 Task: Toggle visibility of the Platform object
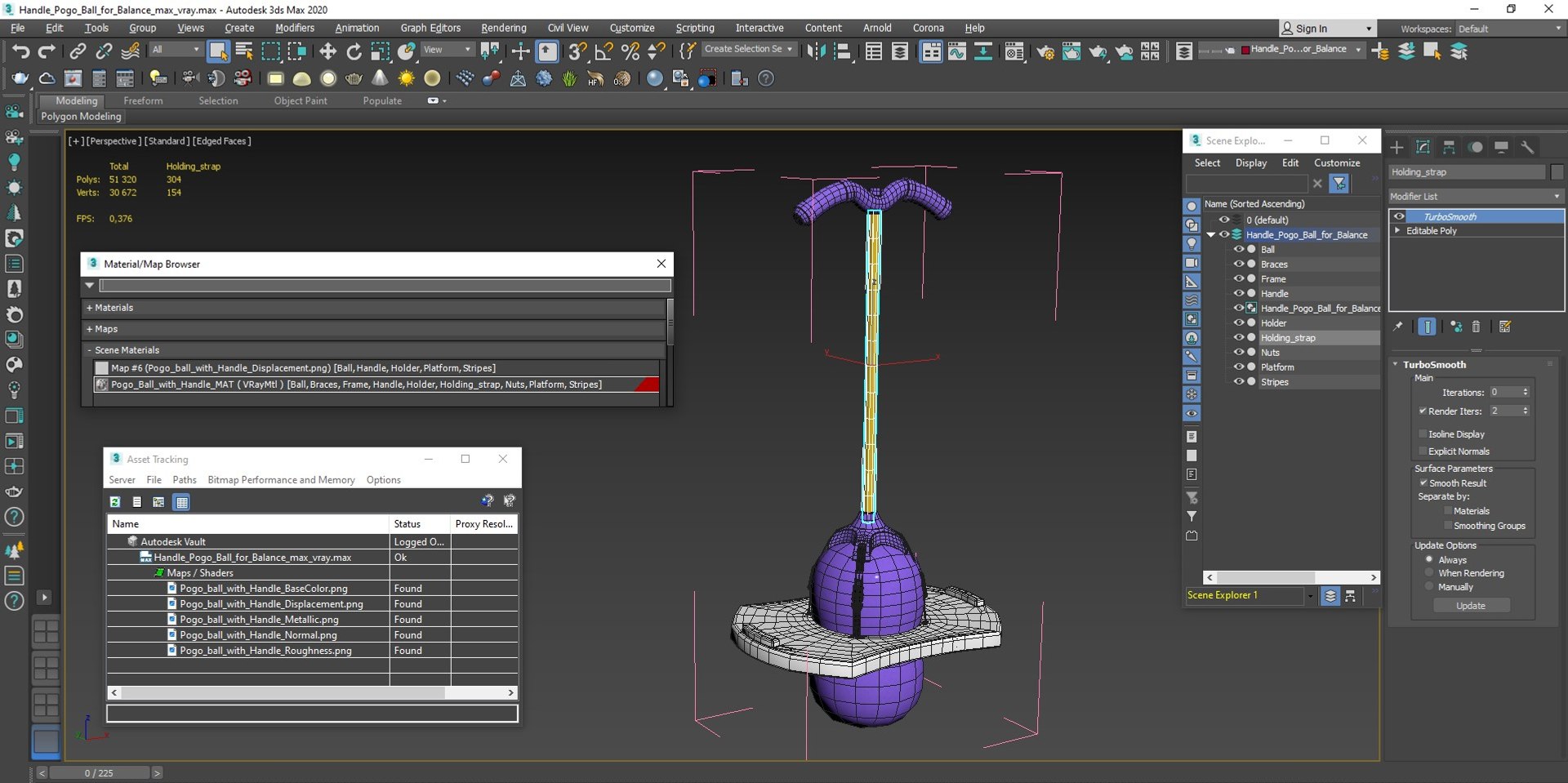pyautogui.click(x=1238, y=367)
